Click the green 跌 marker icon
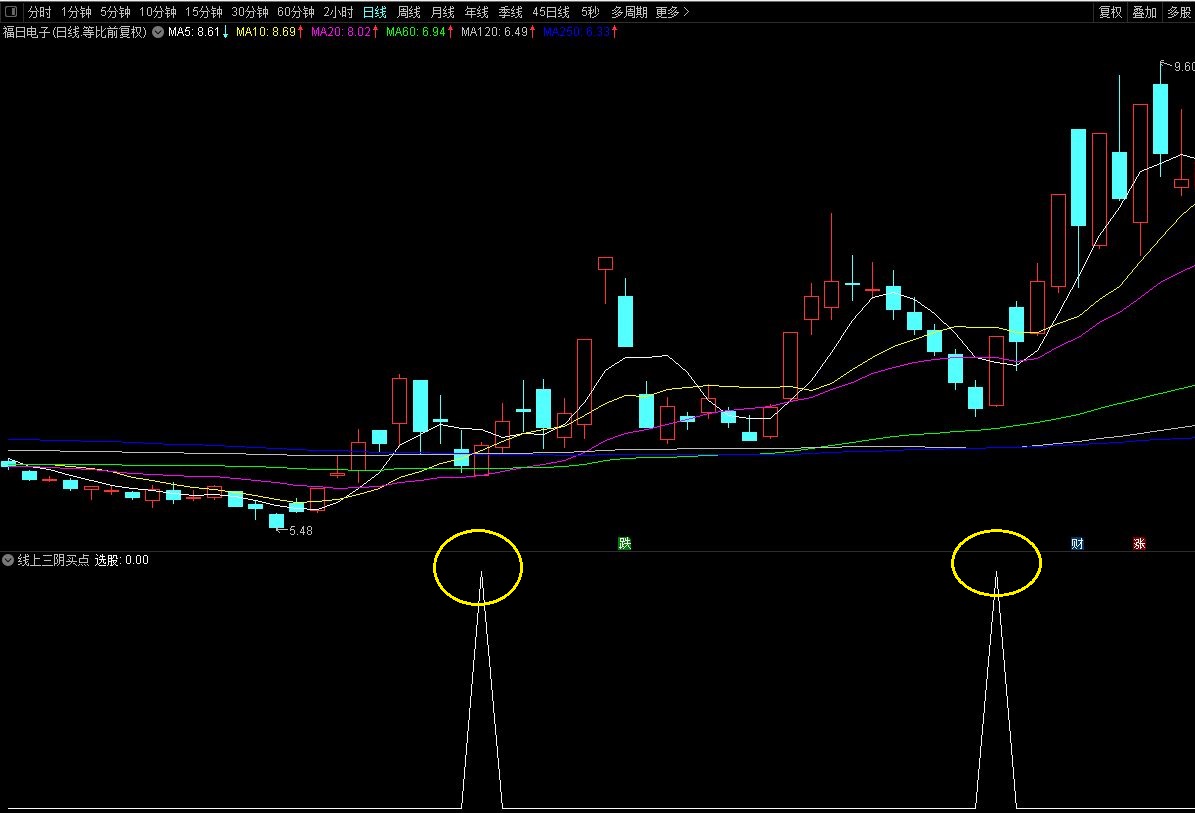This screenshot has width=1195, height=813. [x=625, y=543]
